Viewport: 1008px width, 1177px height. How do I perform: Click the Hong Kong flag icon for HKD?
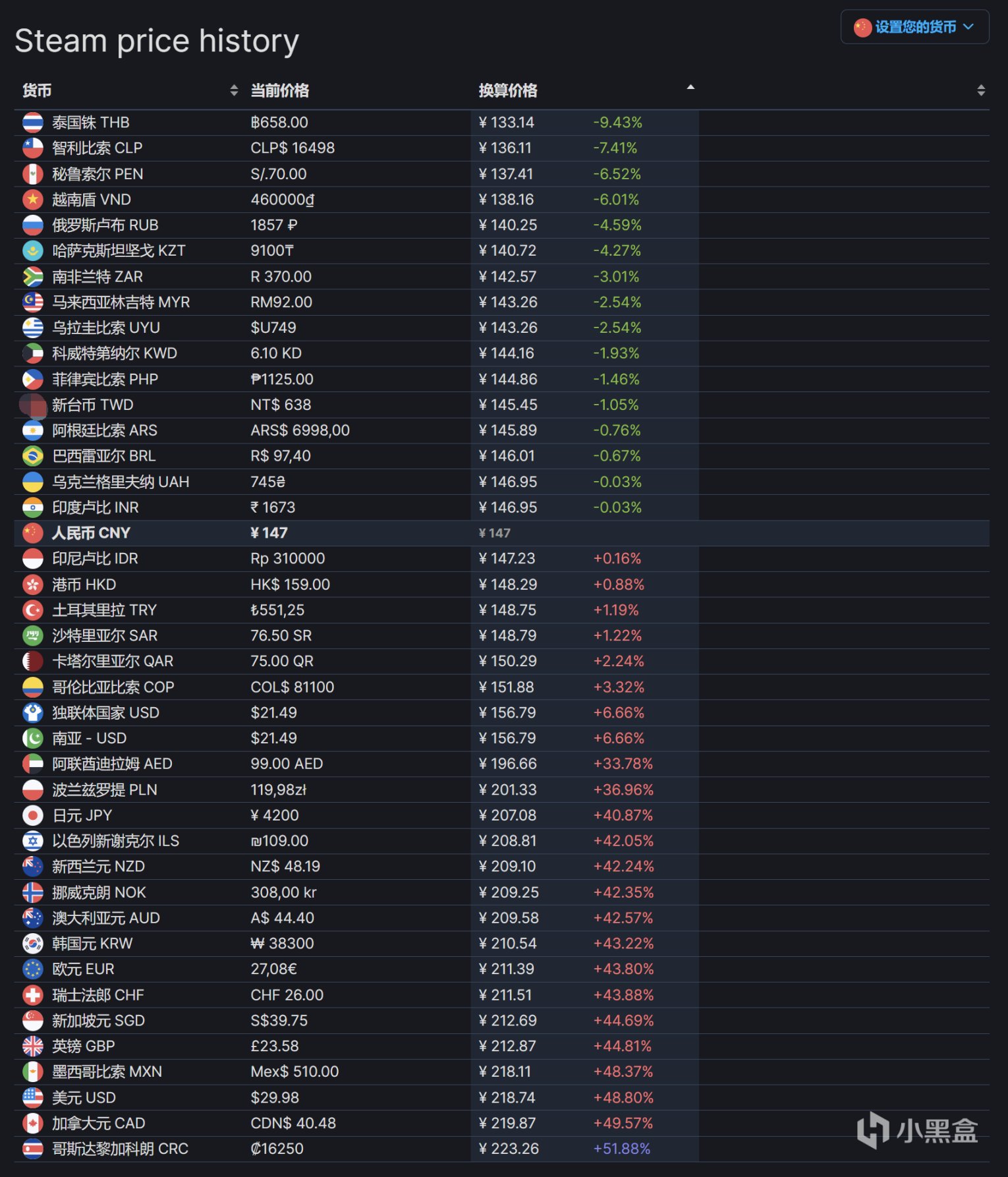tap(33, 585)
